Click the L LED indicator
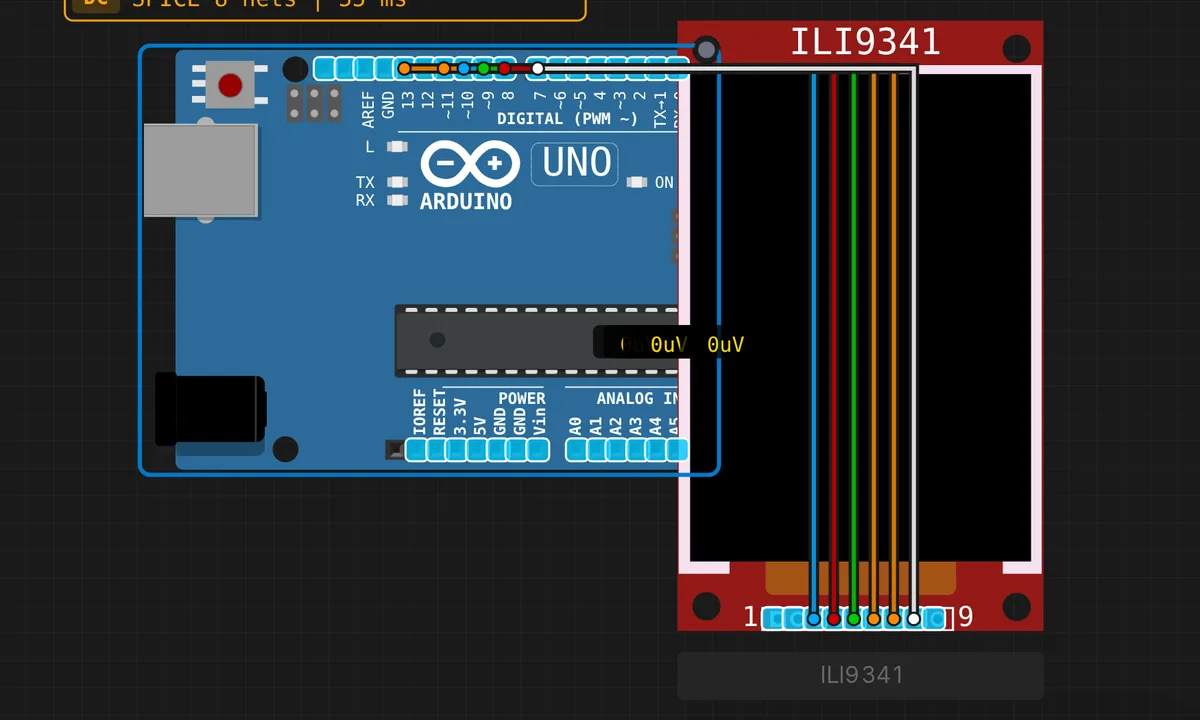The width and height of the screenshot is (1200, 720). click(397, 147)
